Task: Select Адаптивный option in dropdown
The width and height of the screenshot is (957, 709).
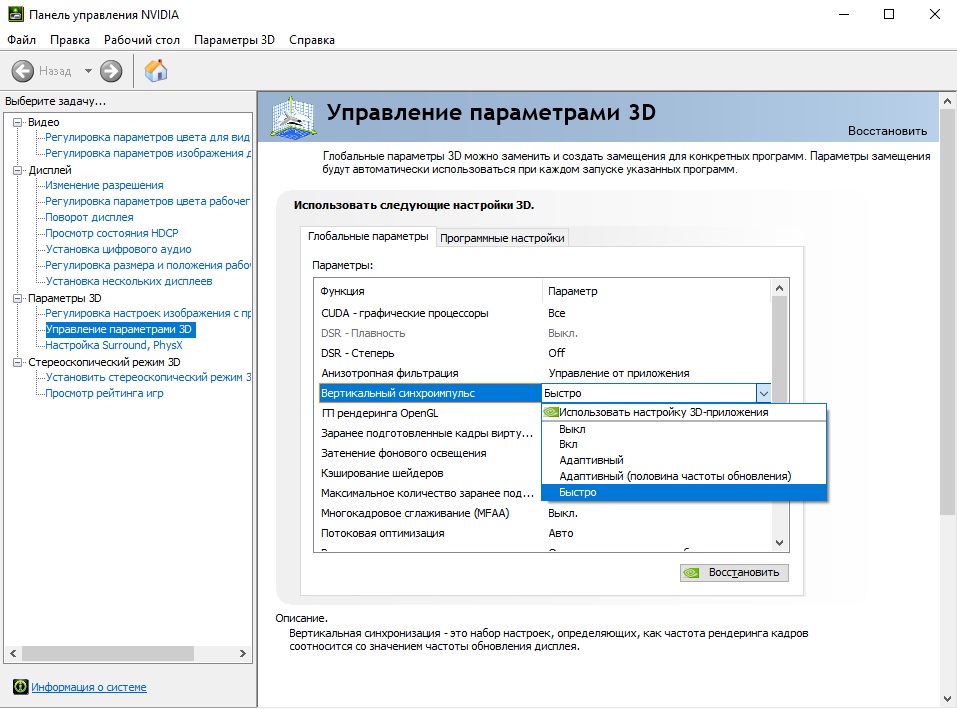Action: (684, 461)
